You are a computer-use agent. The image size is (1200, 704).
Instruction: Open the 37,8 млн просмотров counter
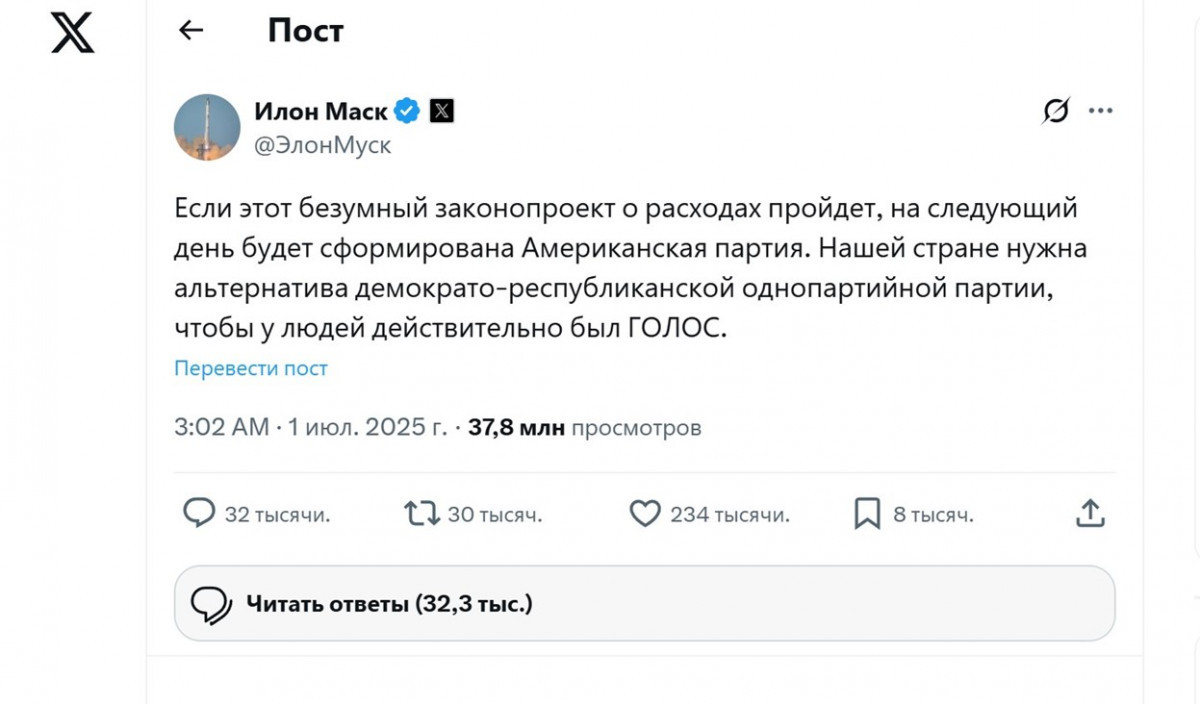pos(585,428)
